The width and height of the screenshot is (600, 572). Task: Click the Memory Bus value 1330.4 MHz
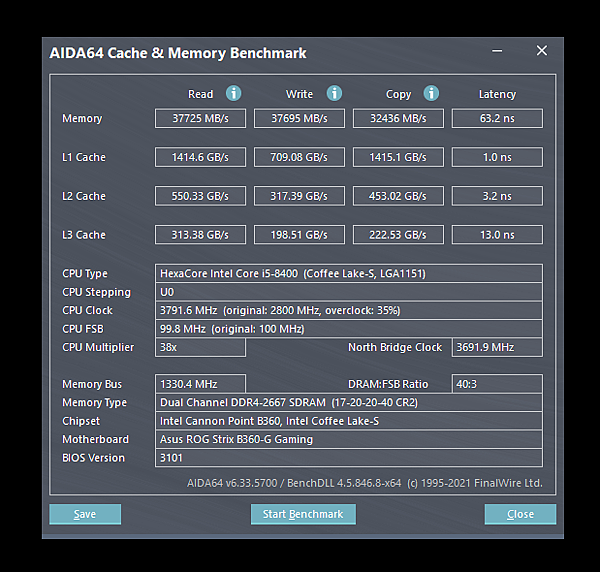click(x=200, y=384)
